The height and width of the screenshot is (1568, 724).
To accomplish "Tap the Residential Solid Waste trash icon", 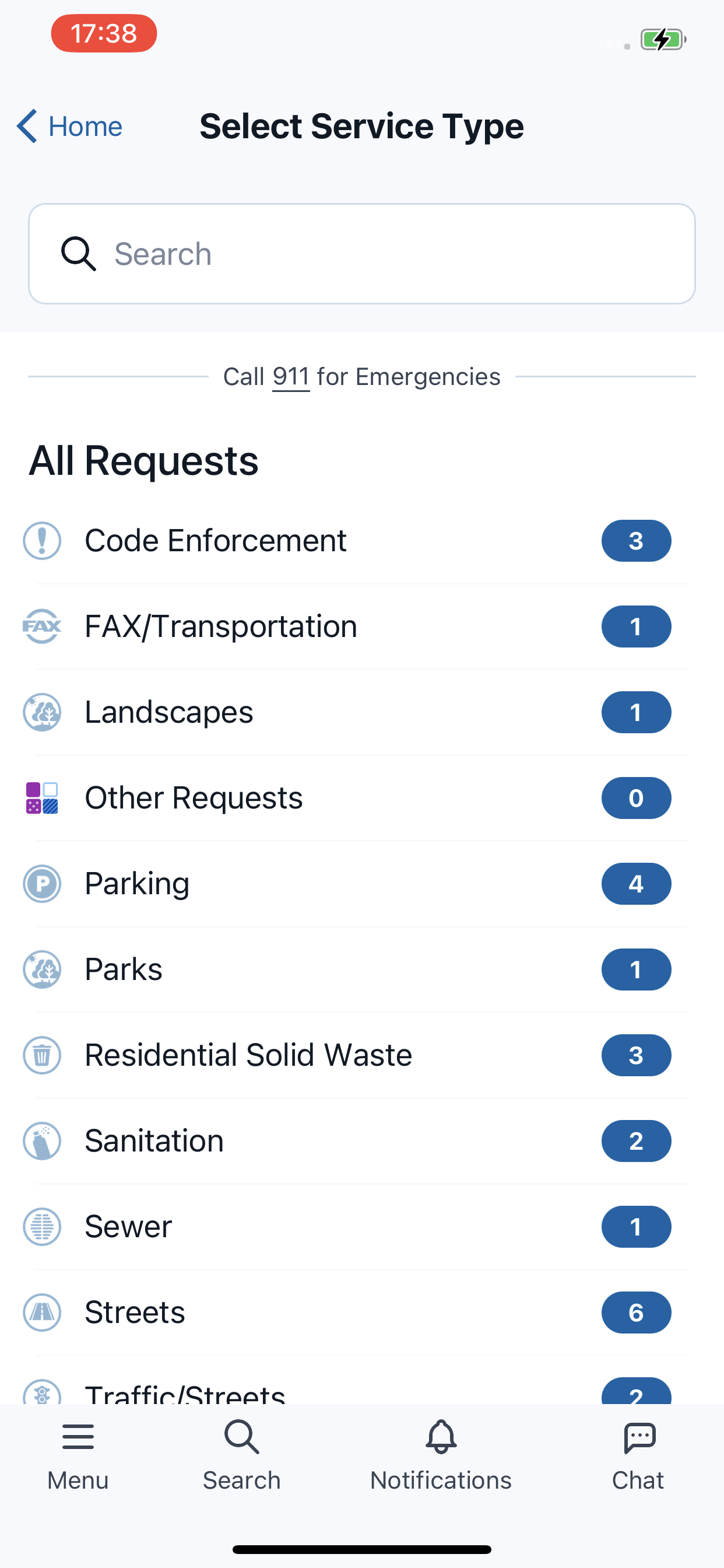I will [x=42, y=1055].
